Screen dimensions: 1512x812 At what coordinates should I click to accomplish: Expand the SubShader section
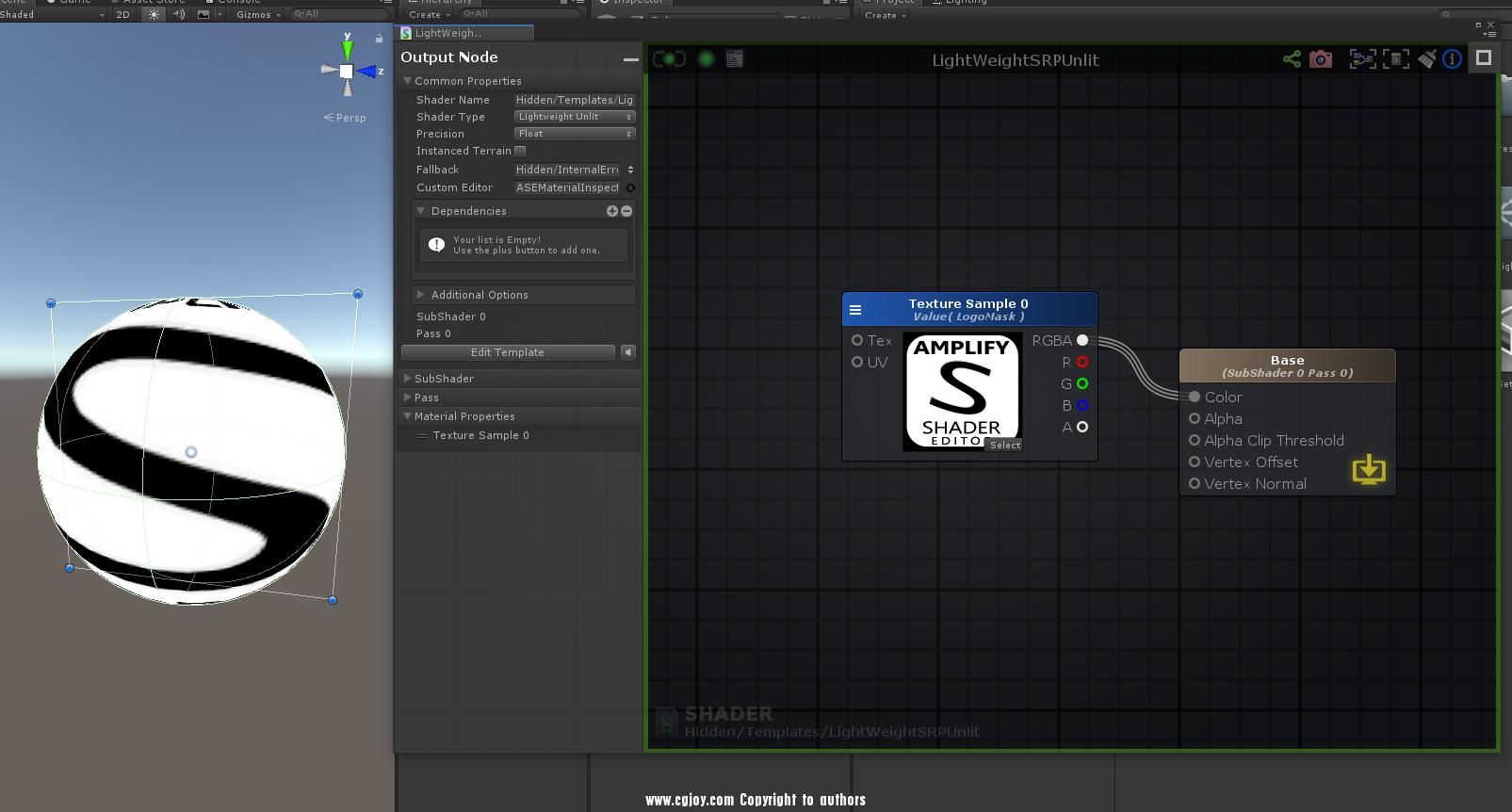[x=407, y=379]
